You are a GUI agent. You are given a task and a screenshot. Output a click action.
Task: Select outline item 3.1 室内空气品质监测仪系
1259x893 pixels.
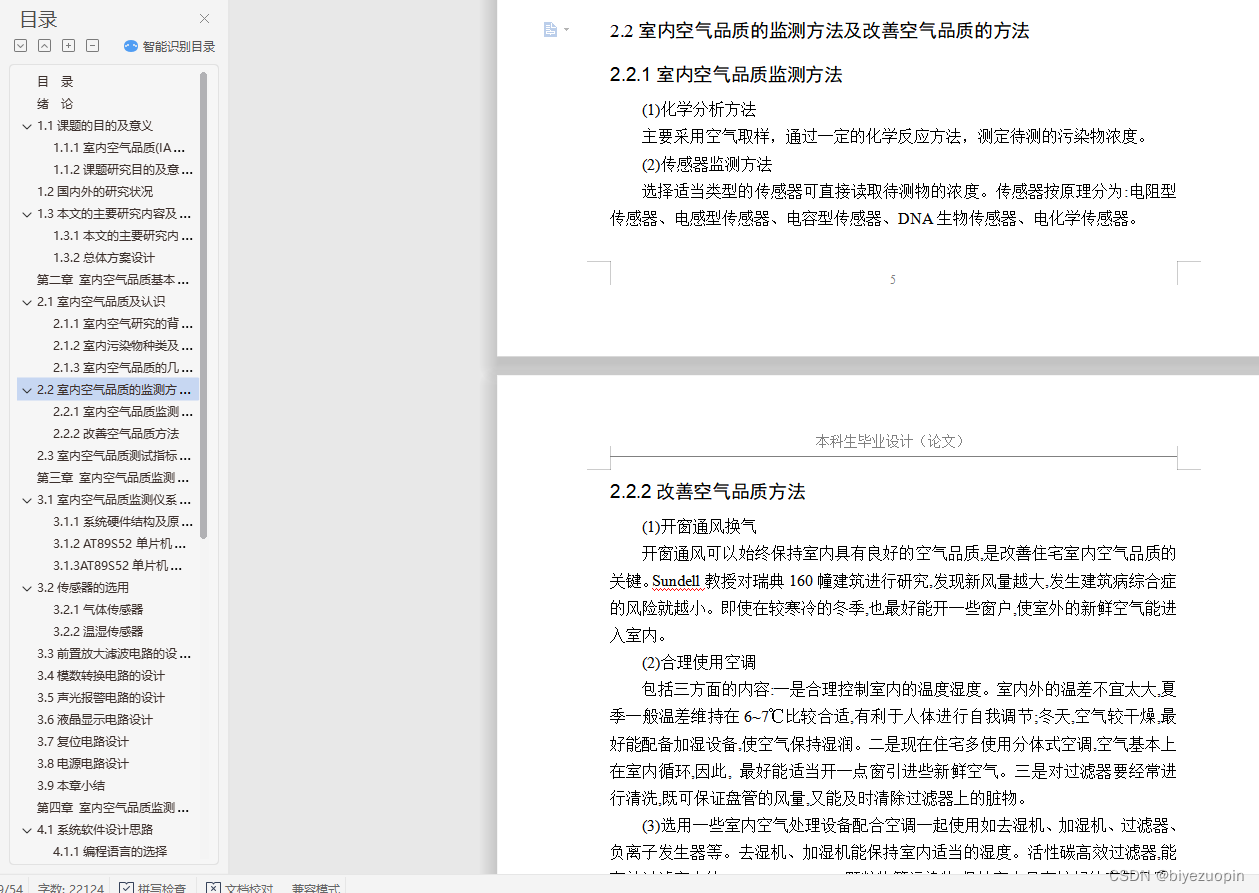pos(114,500)
